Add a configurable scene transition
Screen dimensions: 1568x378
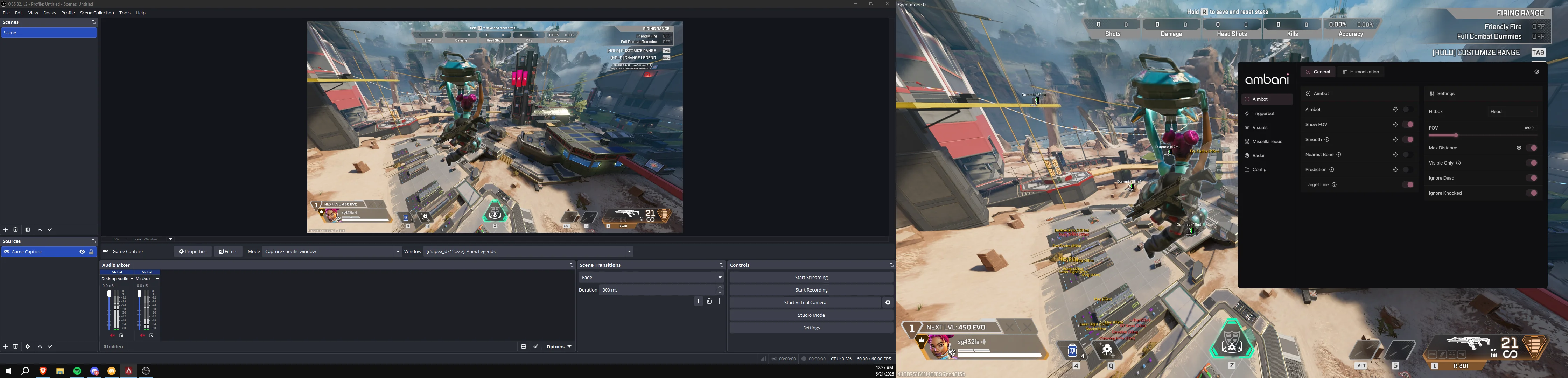pos(698,301)
